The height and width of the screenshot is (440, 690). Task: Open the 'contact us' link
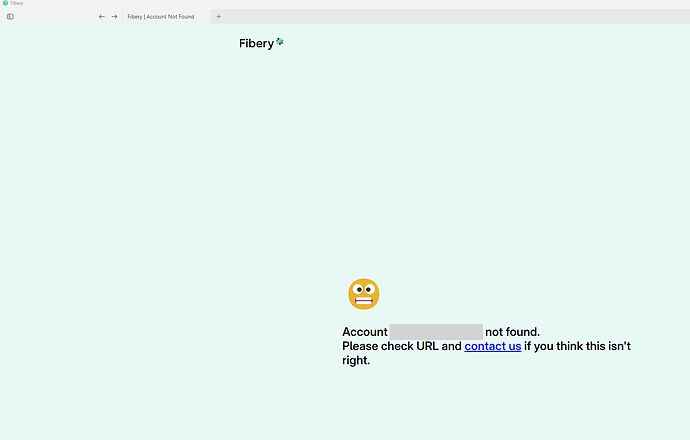(x=492, y=346)
